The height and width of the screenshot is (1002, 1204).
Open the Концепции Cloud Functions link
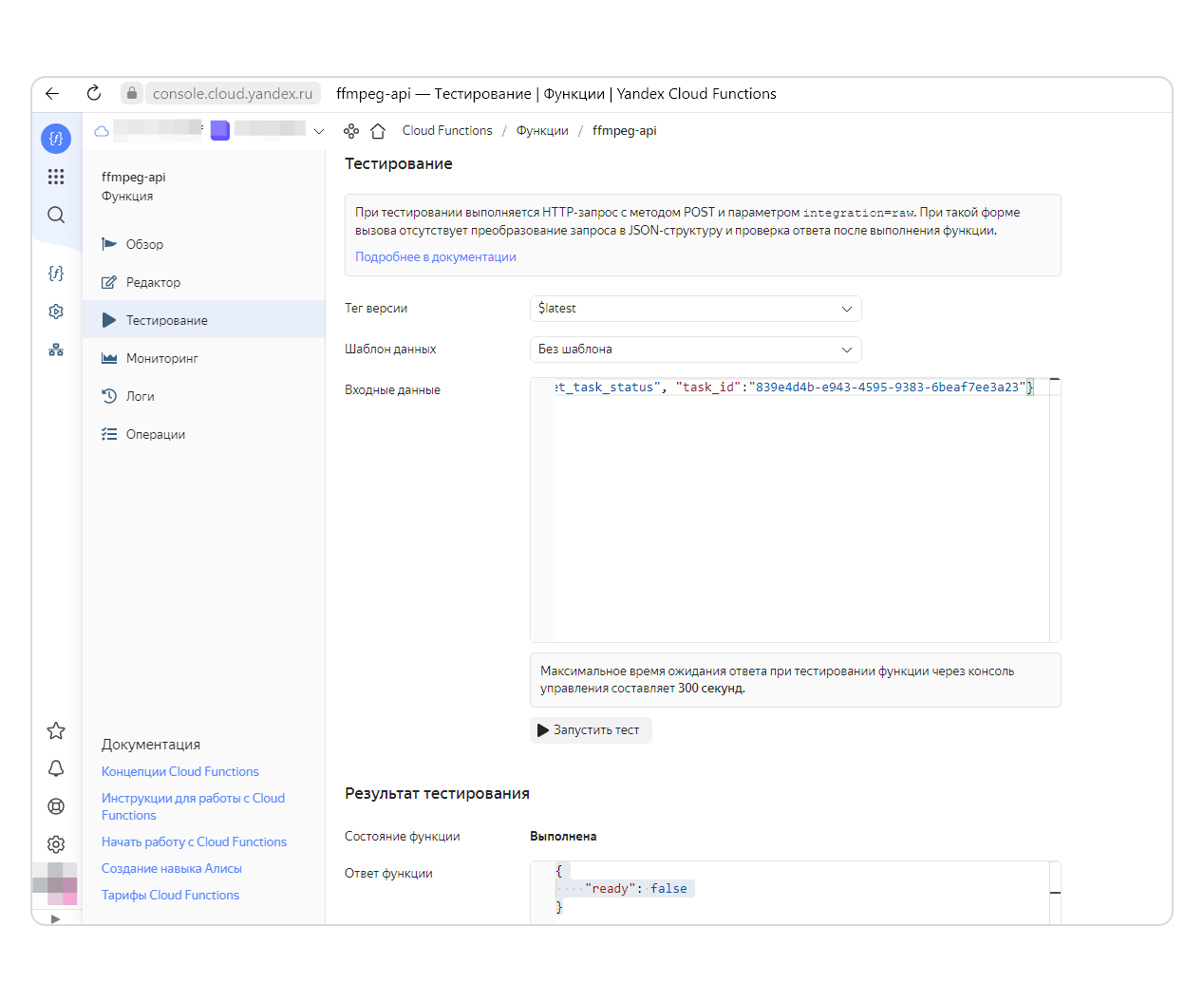point(180,772)
